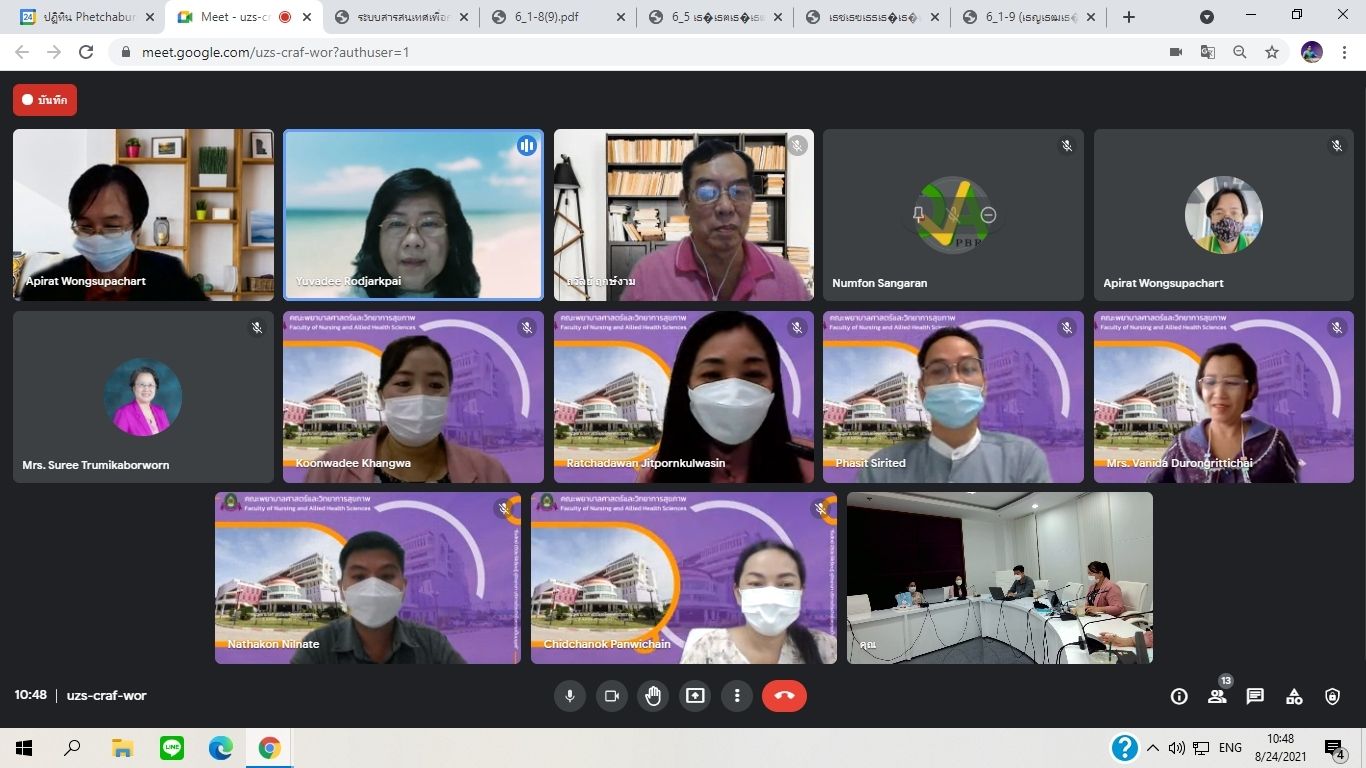
Task: Switch to the ปฏิทิน Phetchaburi calendar tab
Action: (88, 17)
